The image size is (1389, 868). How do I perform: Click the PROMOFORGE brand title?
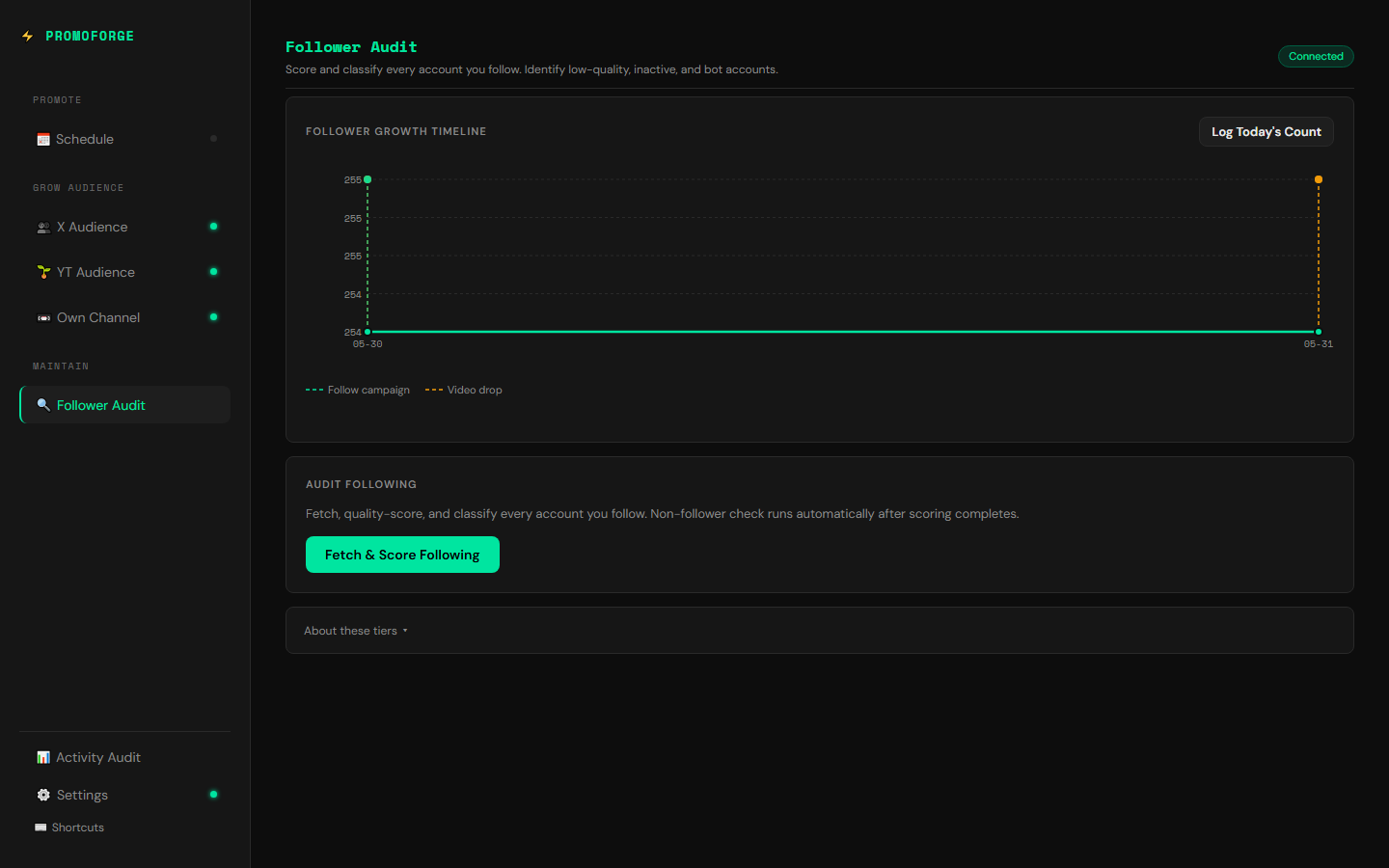pyautogui.click(x=90, y=36)
